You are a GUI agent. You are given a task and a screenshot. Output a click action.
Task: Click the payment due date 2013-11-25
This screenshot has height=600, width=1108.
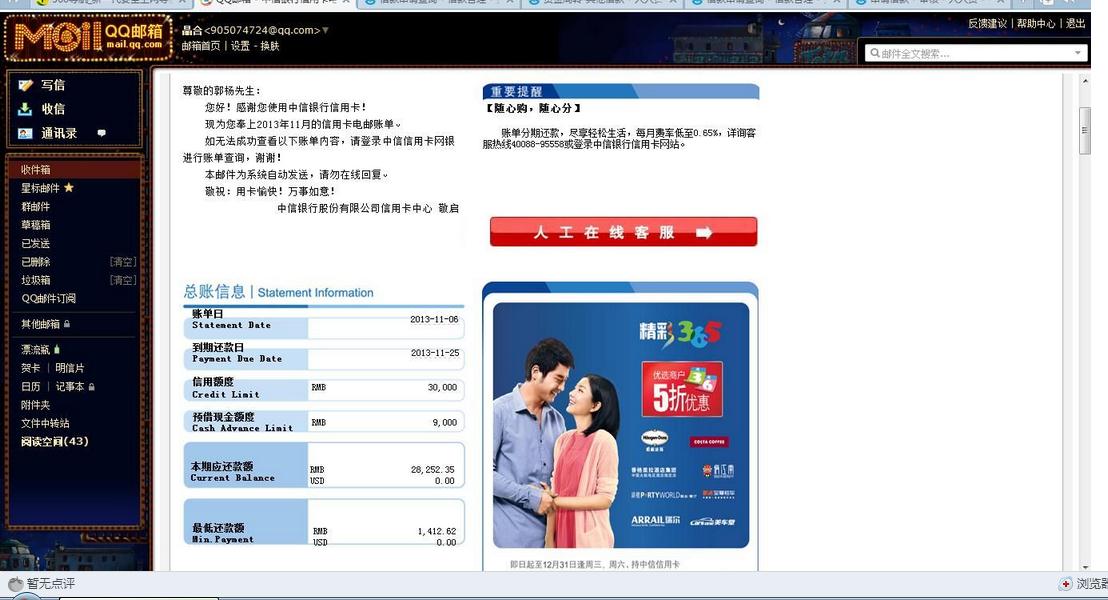pyautogui.click(x=435, y=353)
